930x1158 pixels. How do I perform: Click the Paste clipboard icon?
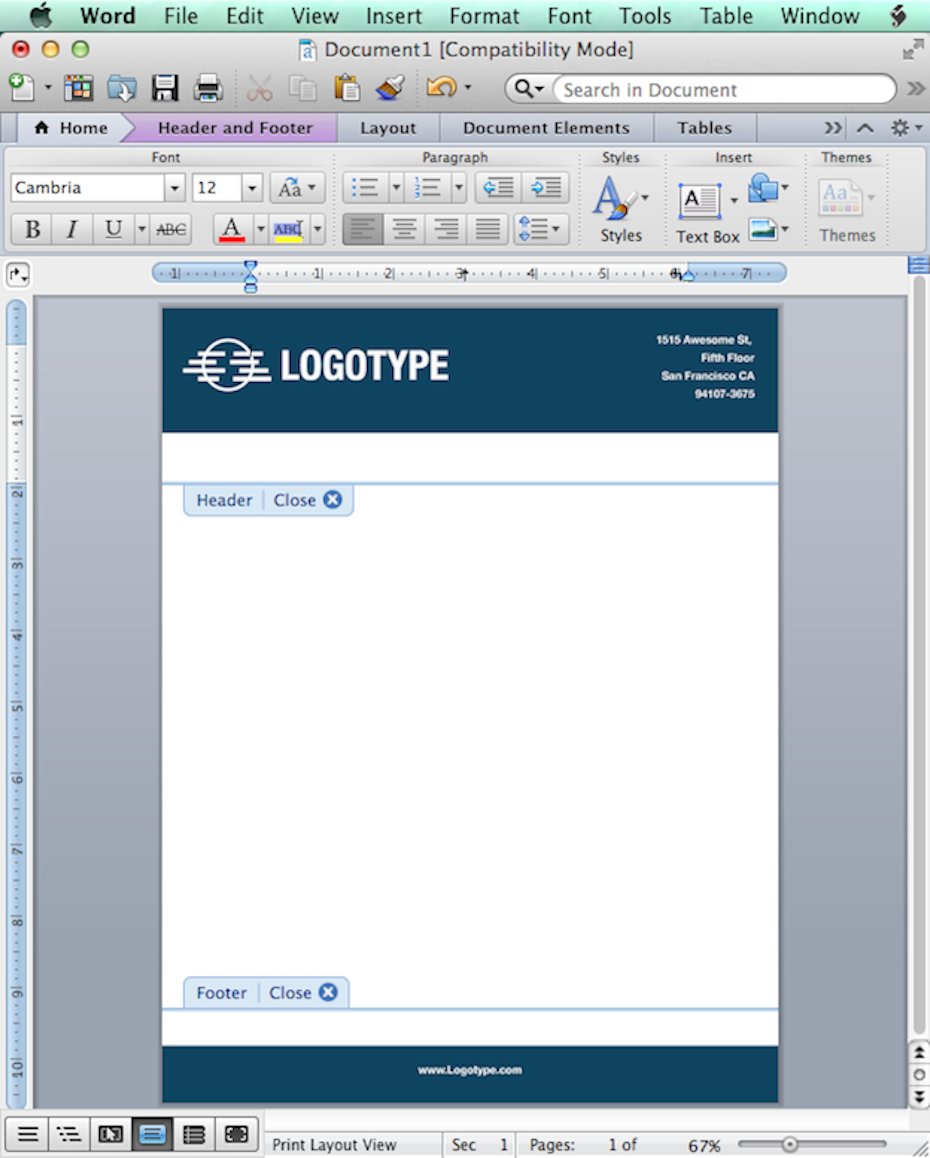click(x=347, y=89)
